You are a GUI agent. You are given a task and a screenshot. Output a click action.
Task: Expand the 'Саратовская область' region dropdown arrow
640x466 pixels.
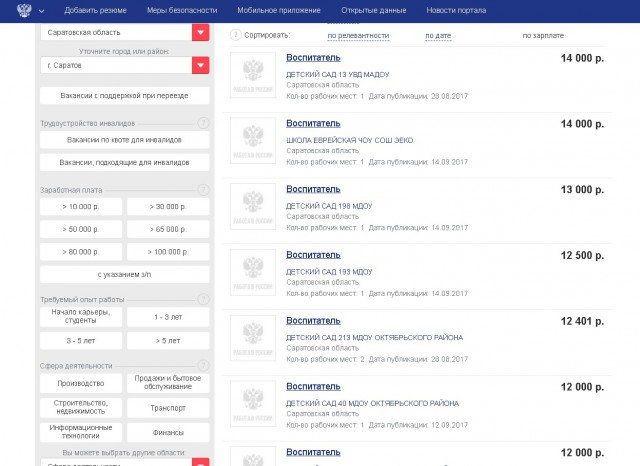200,32
